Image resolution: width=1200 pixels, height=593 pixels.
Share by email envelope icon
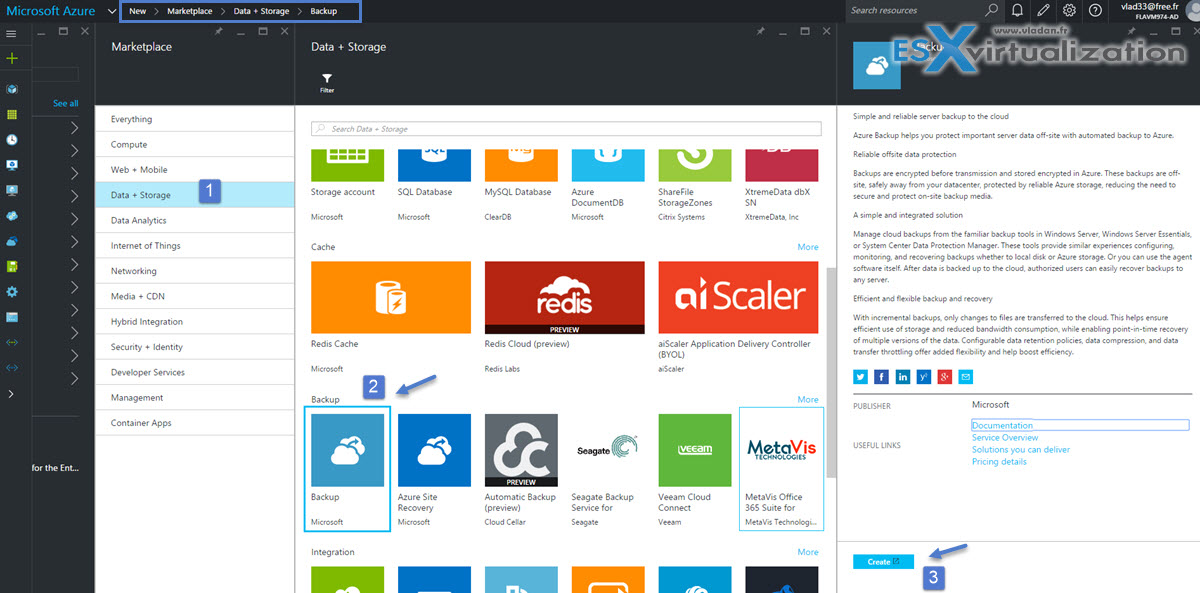pyautogui.click(x=965, y=376)
